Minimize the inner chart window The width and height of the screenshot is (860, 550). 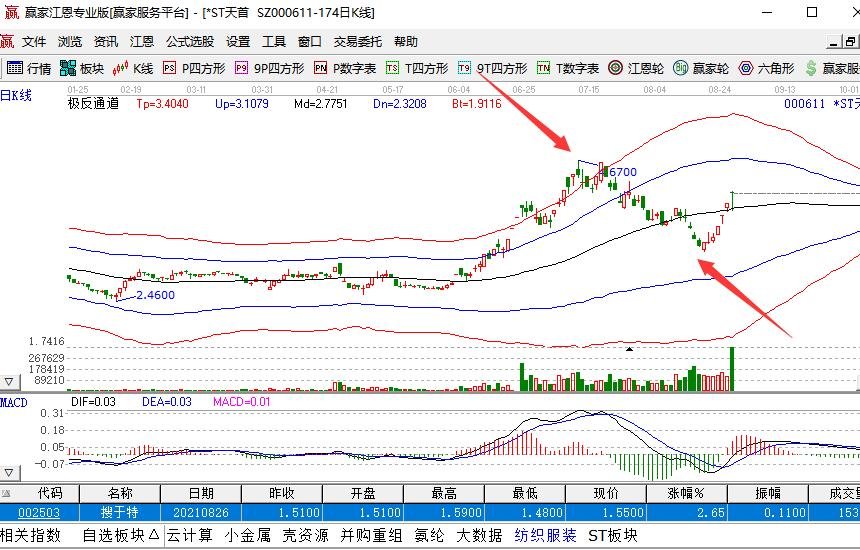click(834, 42)
